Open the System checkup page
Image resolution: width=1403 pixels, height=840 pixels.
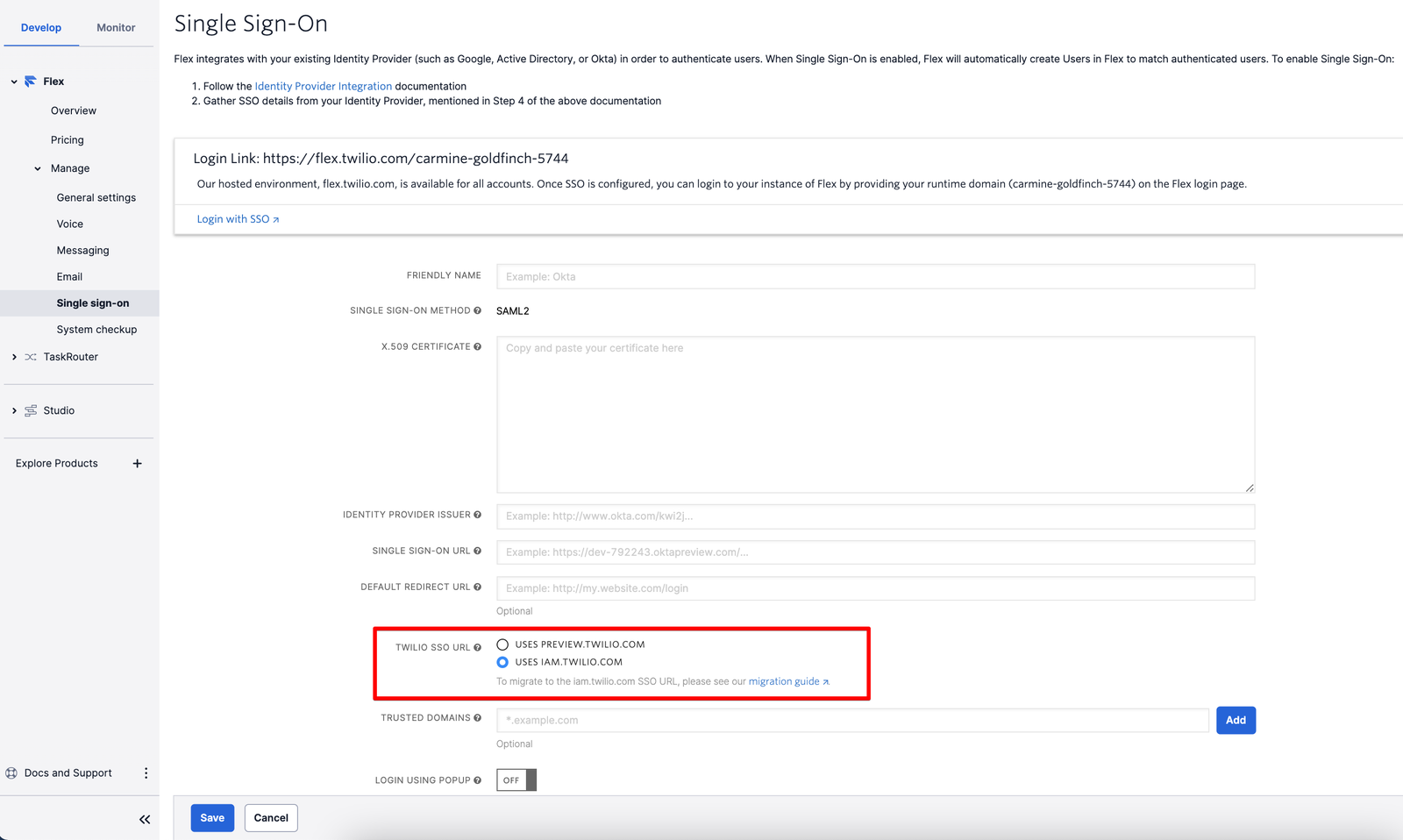coord(96,329)
